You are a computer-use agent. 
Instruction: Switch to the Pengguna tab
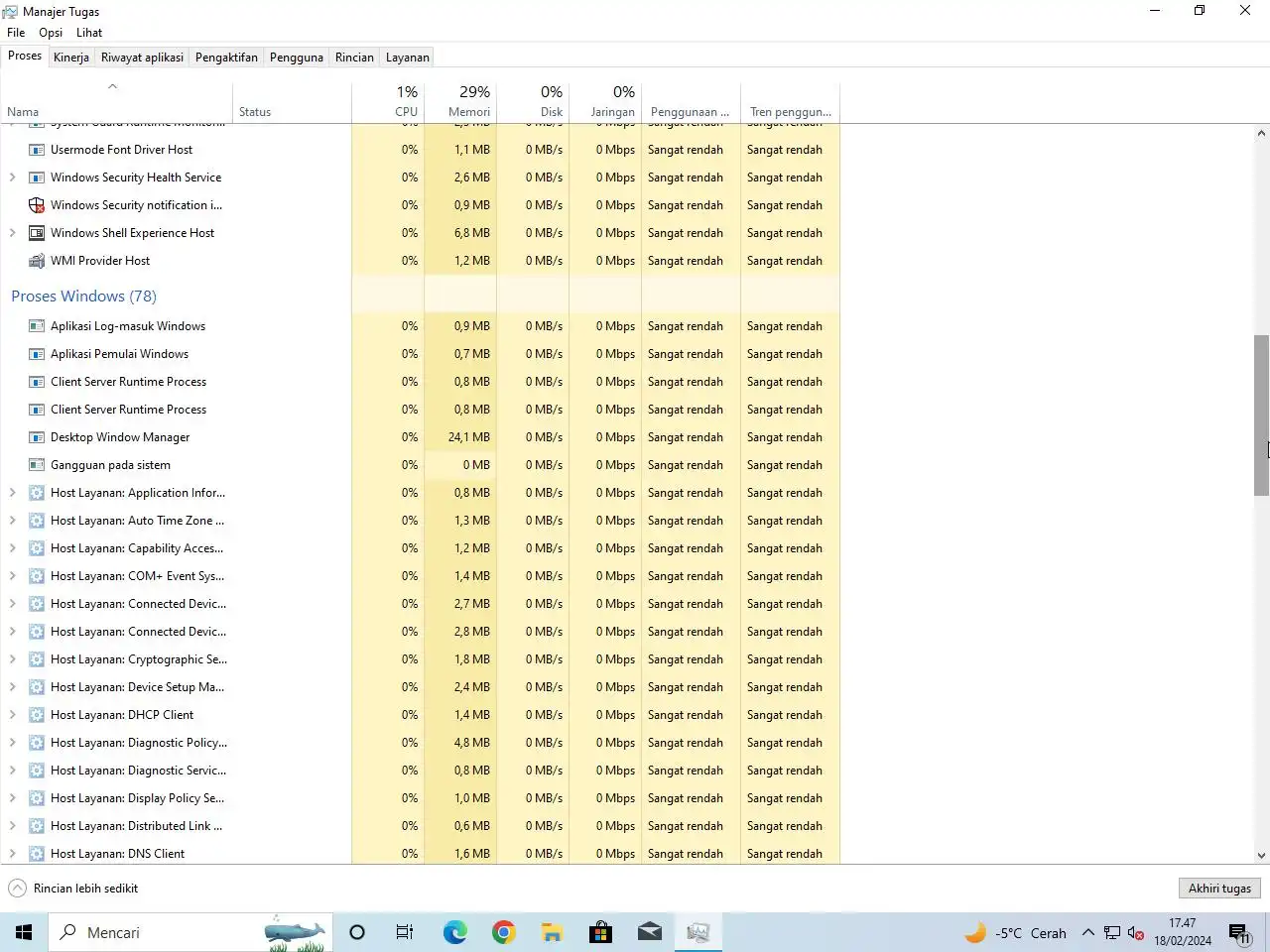click(297, 58)
